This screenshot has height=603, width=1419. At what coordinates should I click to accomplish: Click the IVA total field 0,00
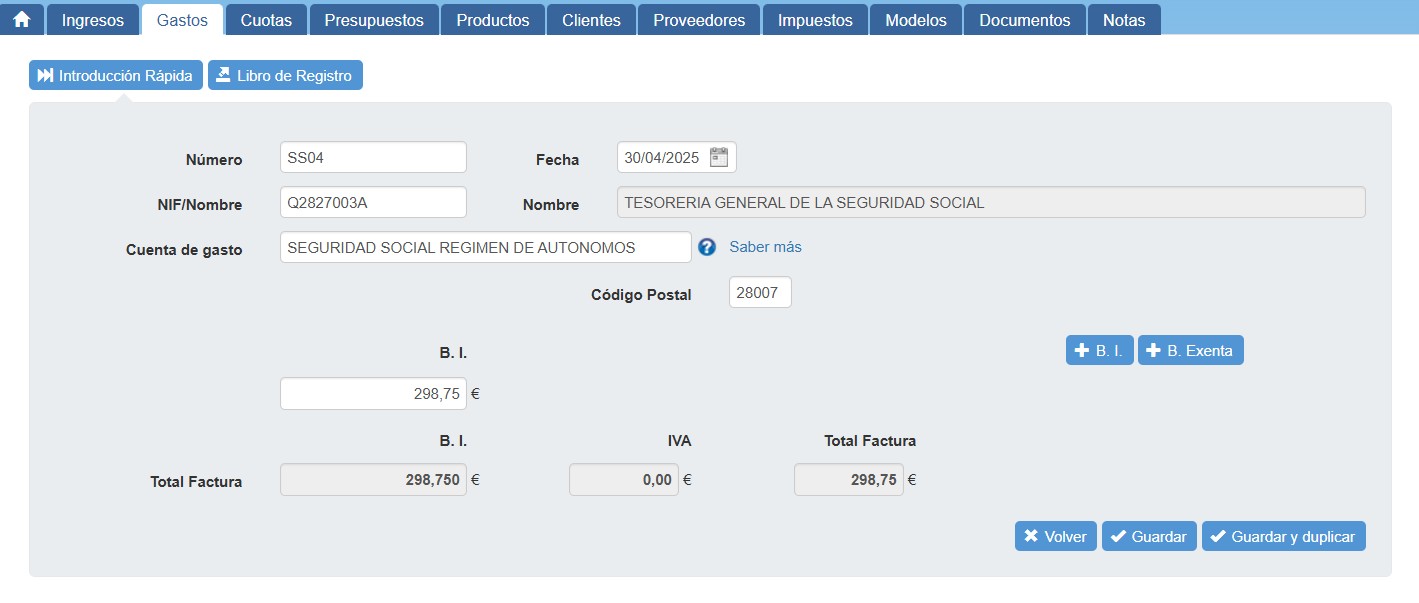tap(624, 479)
